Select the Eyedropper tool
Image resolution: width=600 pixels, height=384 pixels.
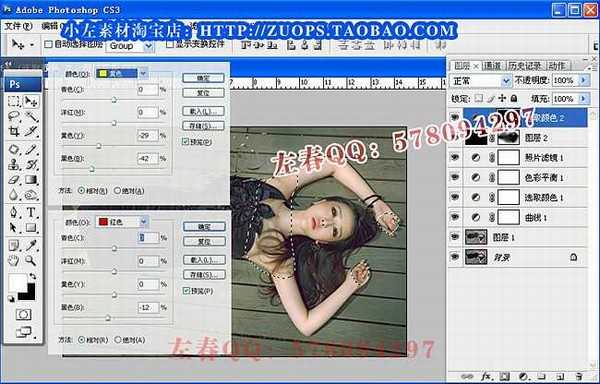tap(31, 245)
